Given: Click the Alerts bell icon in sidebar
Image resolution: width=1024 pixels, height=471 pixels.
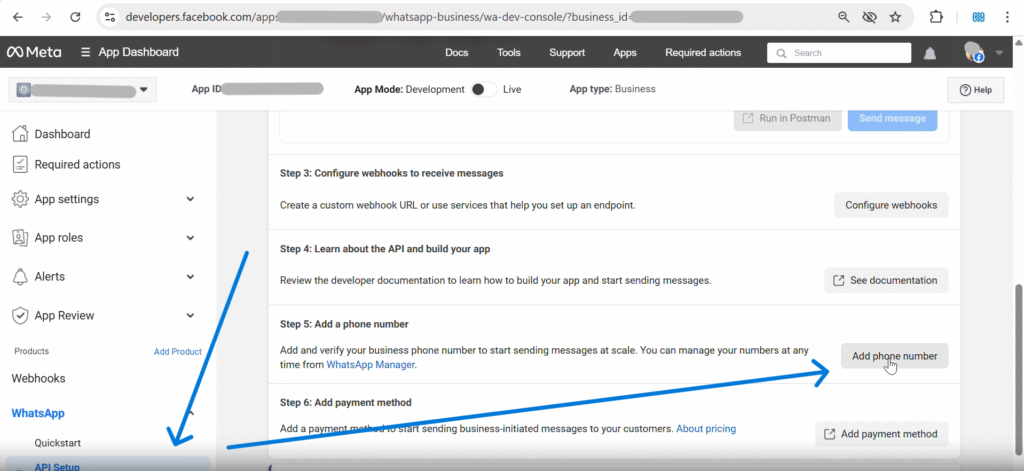Looking at the screenshot, I should click(20, 276).
